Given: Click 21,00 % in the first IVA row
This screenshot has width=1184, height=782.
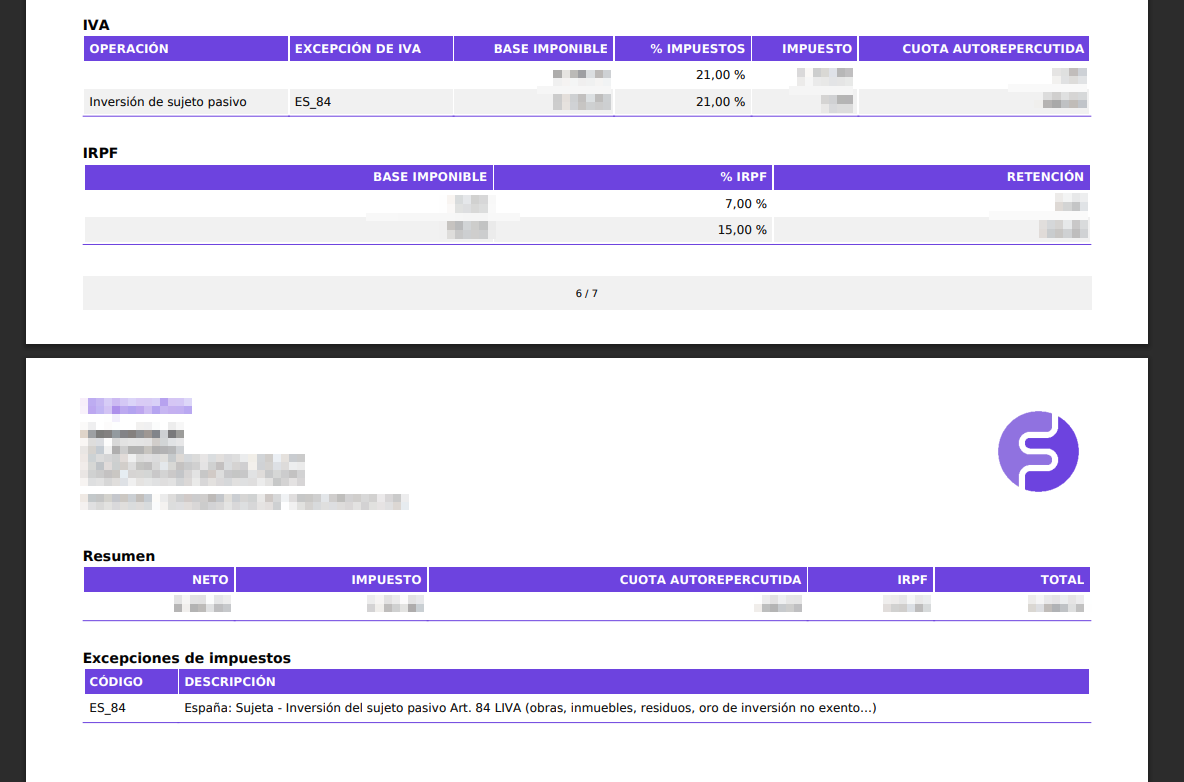Looking at the screenshot, I should point(720,75).
